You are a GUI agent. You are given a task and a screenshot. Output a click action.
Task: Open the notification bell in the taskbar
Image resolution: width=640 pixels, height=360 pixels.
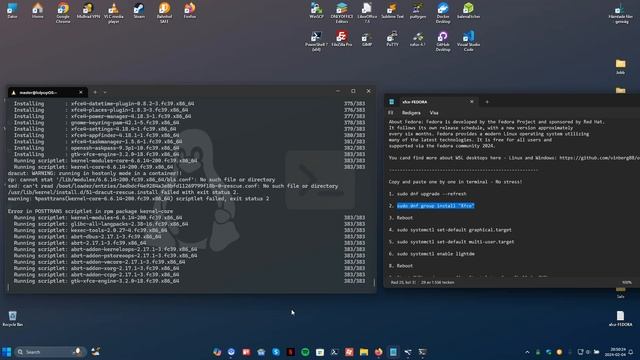point(631,352)
